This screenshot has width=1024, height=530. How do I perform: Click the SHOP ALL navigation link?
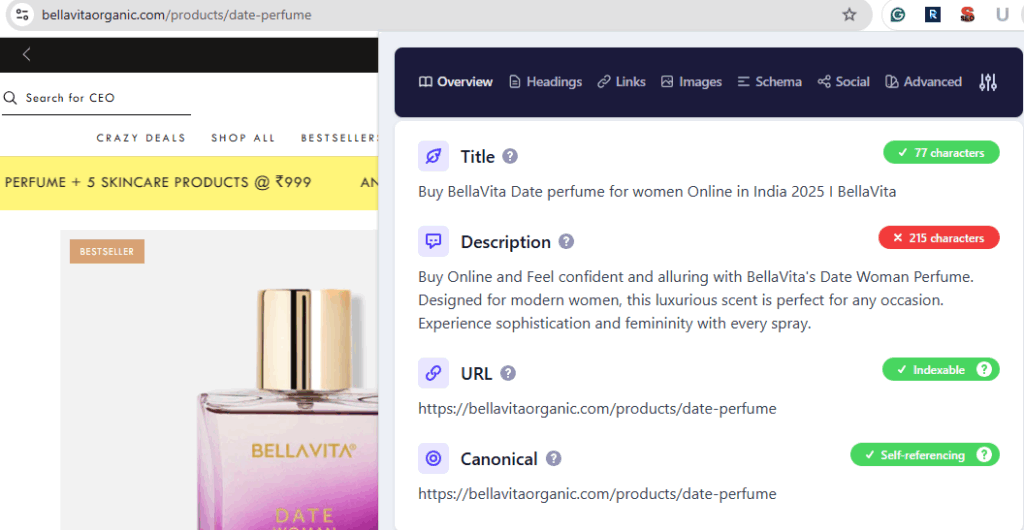(x=243, y=138)
